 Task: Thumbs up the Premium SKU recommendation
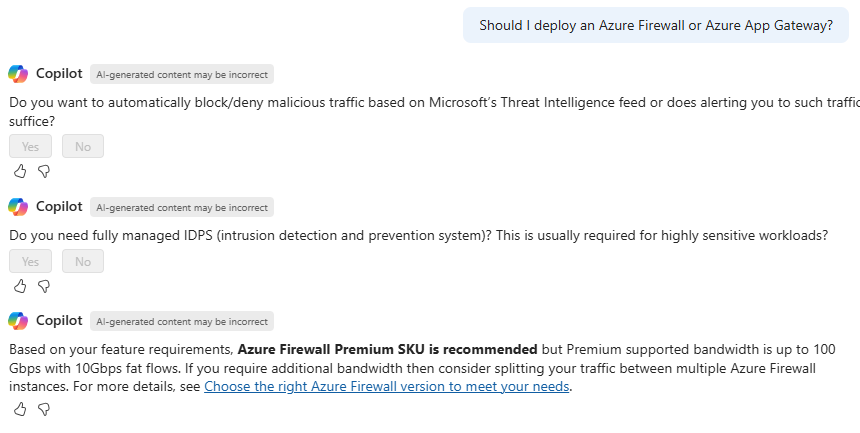pyautogui.click(x=19, y=409)
